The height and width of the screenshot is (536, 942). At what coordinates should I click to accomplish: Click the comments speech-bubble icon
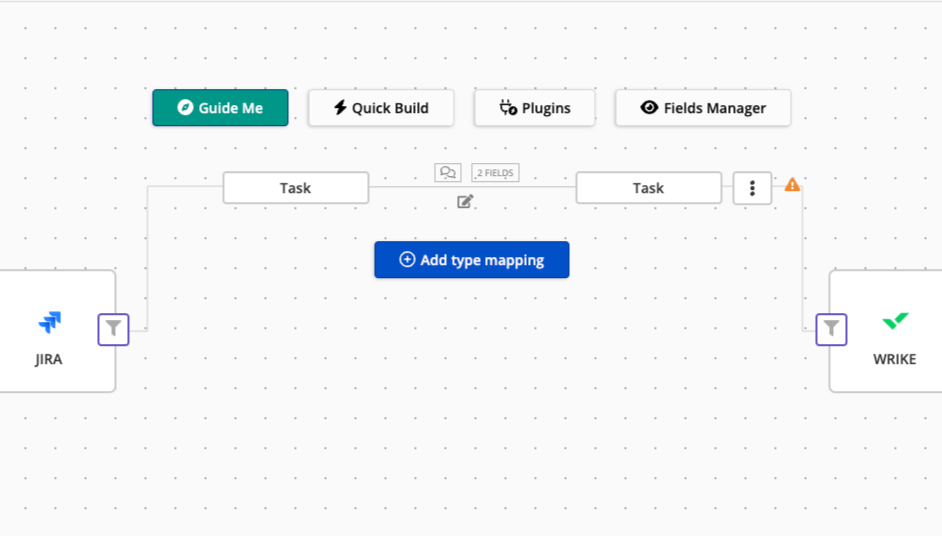[x=447, y=173]
